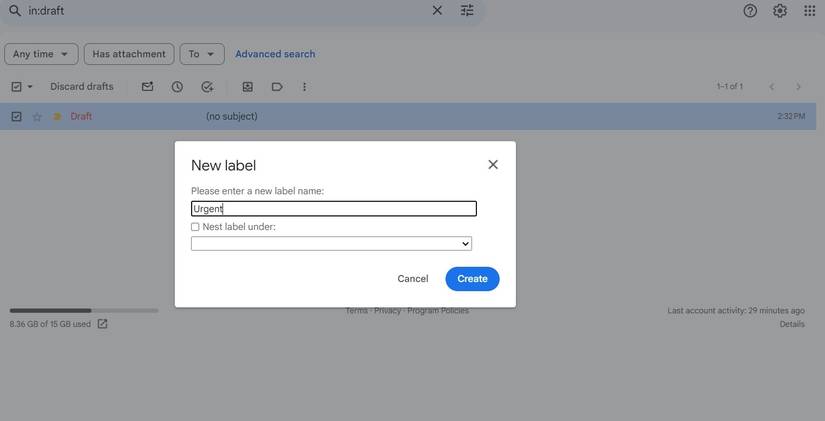This screenshot has height=421, width=825.
Task: Click the Create button
Action: 472,279
